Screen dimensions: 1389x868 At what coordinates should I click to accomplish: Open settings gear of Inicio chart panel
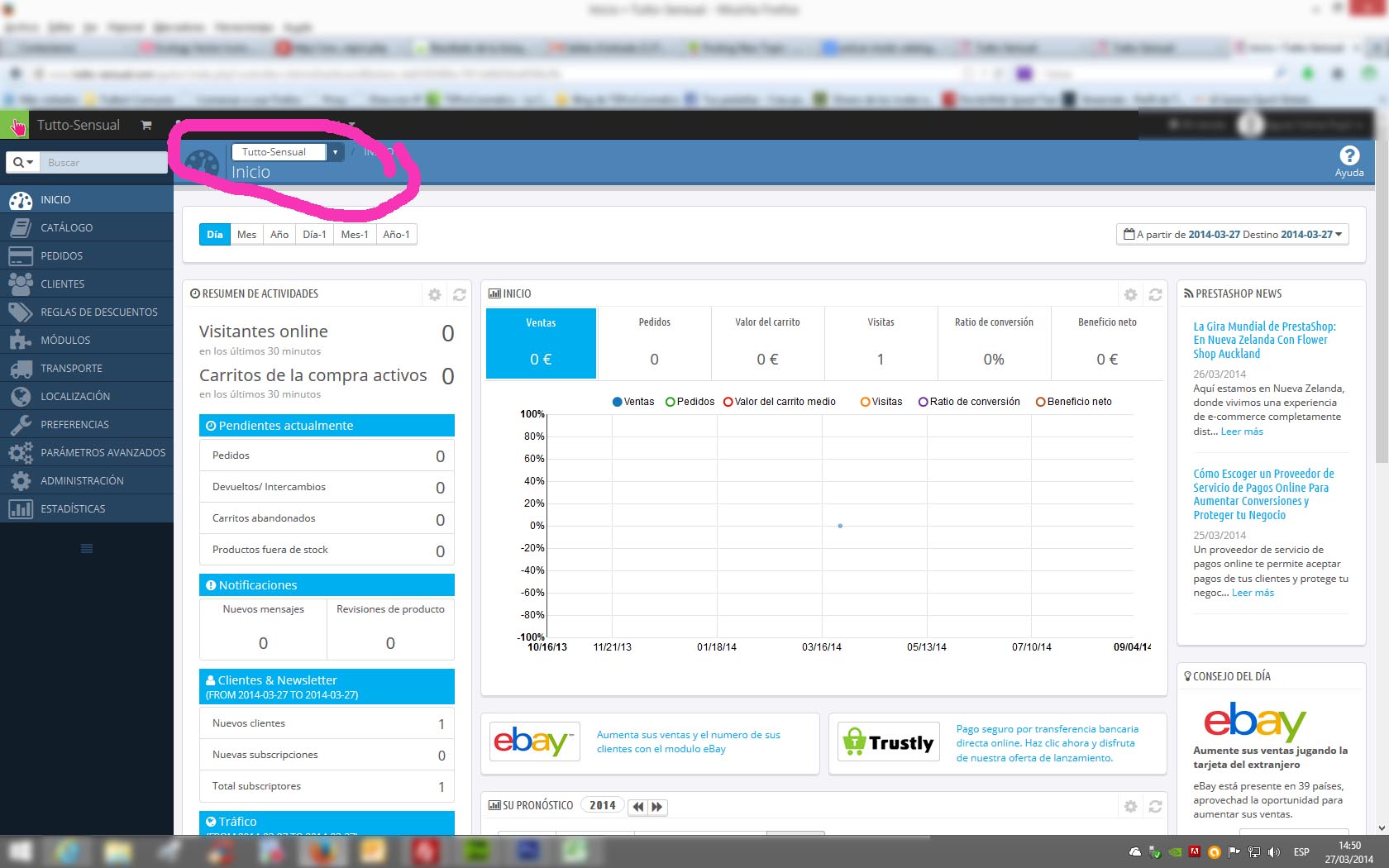[x=1130, y=294]
